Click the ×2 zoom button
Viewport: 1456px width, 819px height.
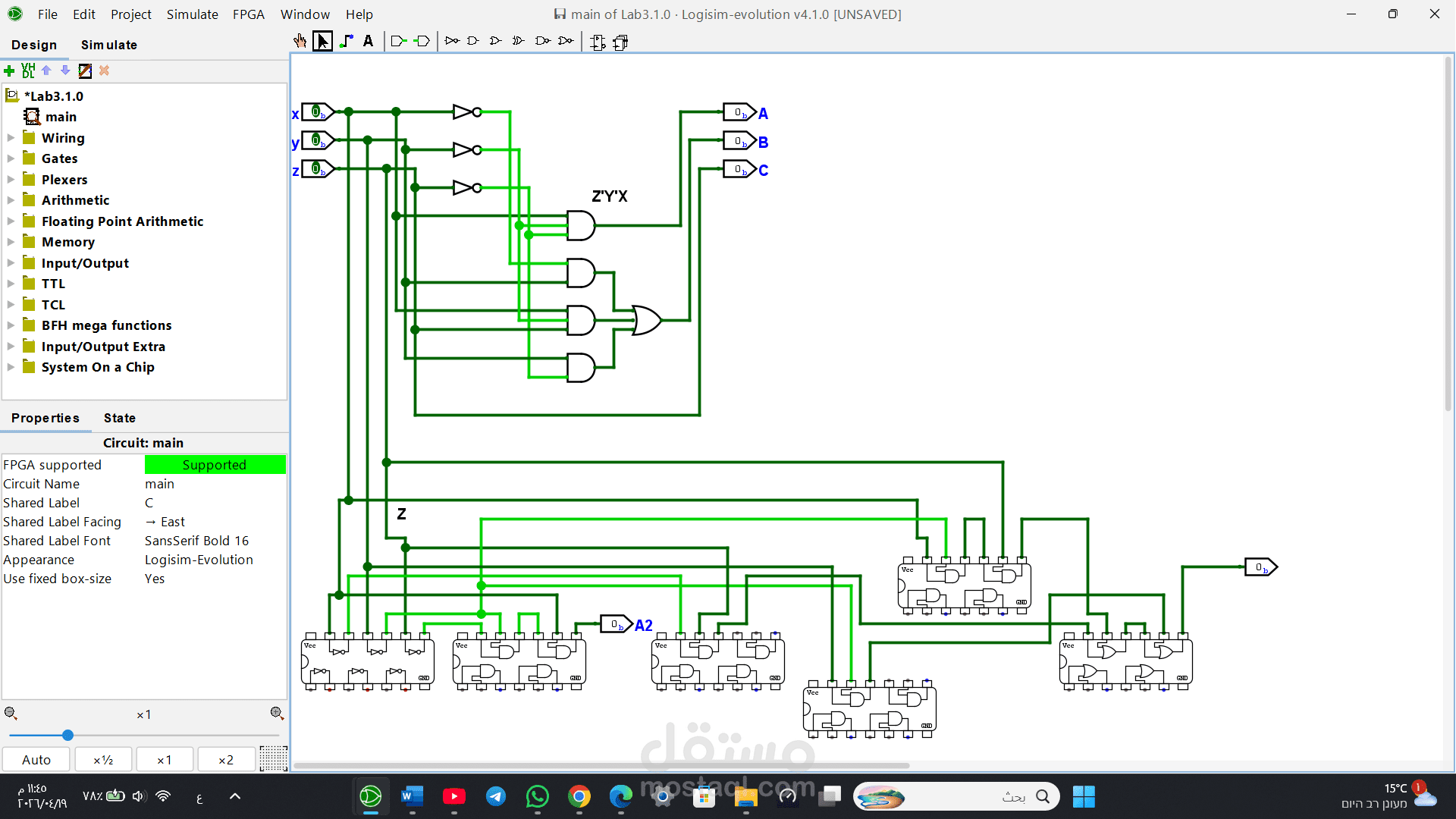(226, 760)
